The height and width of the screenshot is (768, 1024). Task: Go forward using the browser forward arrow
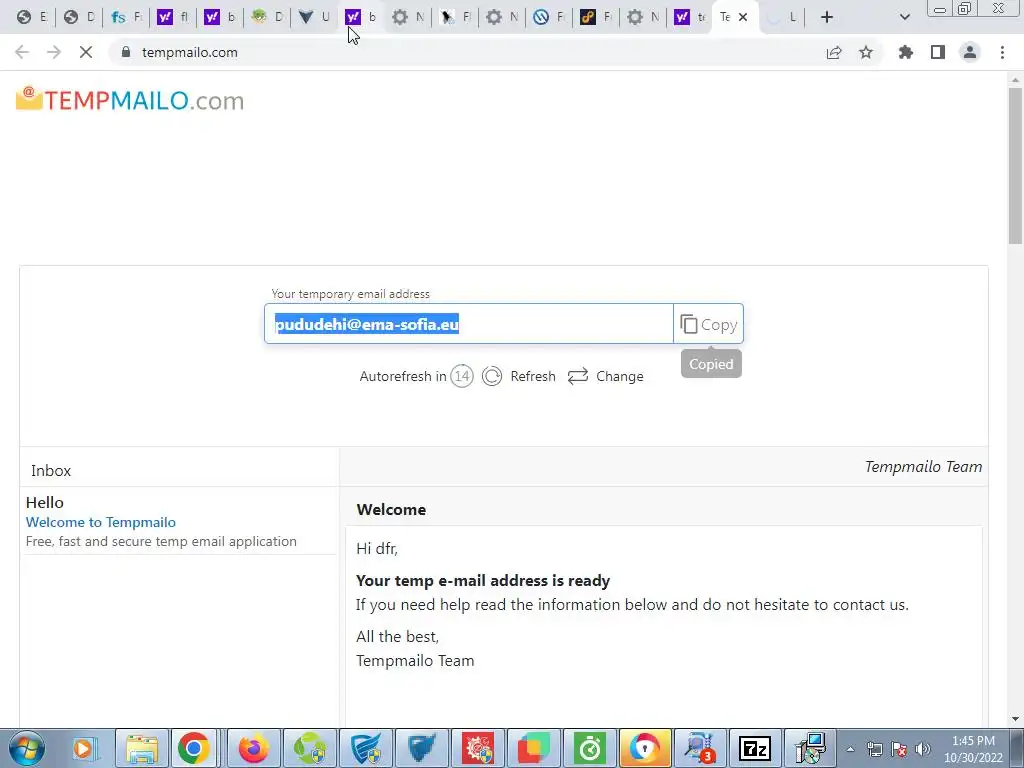[x=54, y=52]
